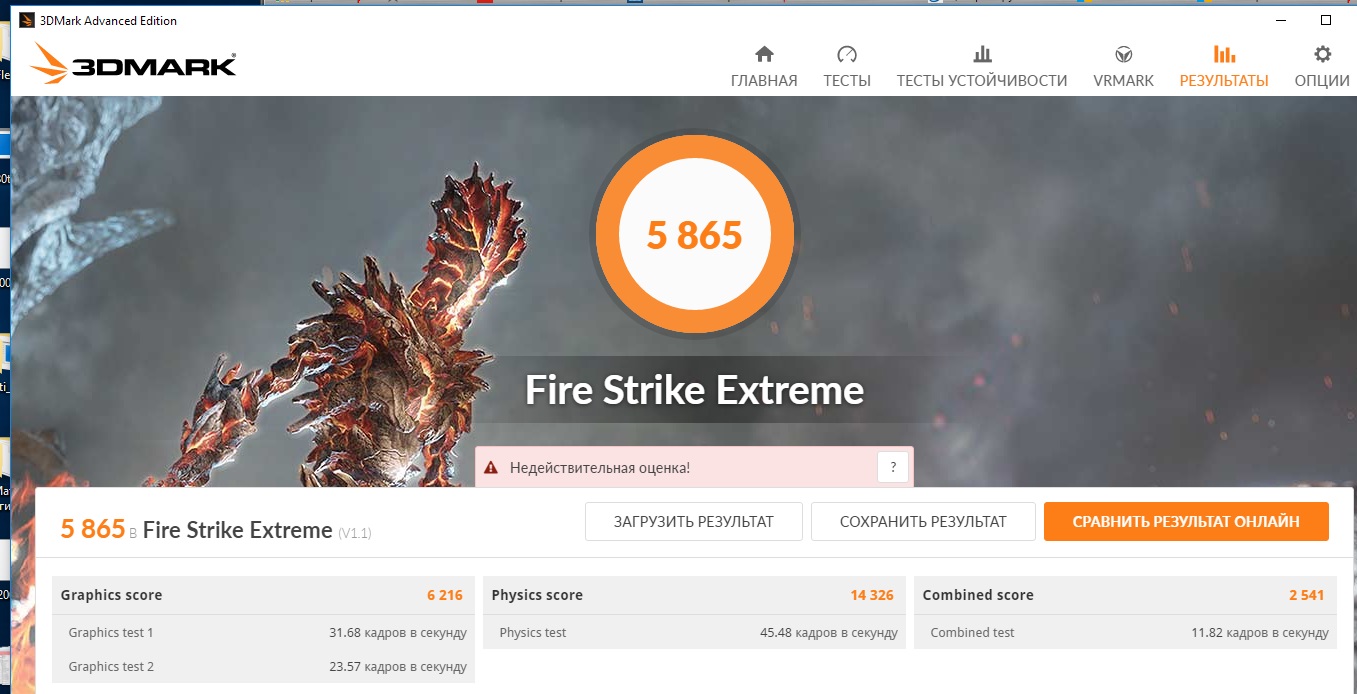Image resolution: width=1357 pixels, height=694 pixels.
Task: Click the question mark help button
Action: (892, 467)
